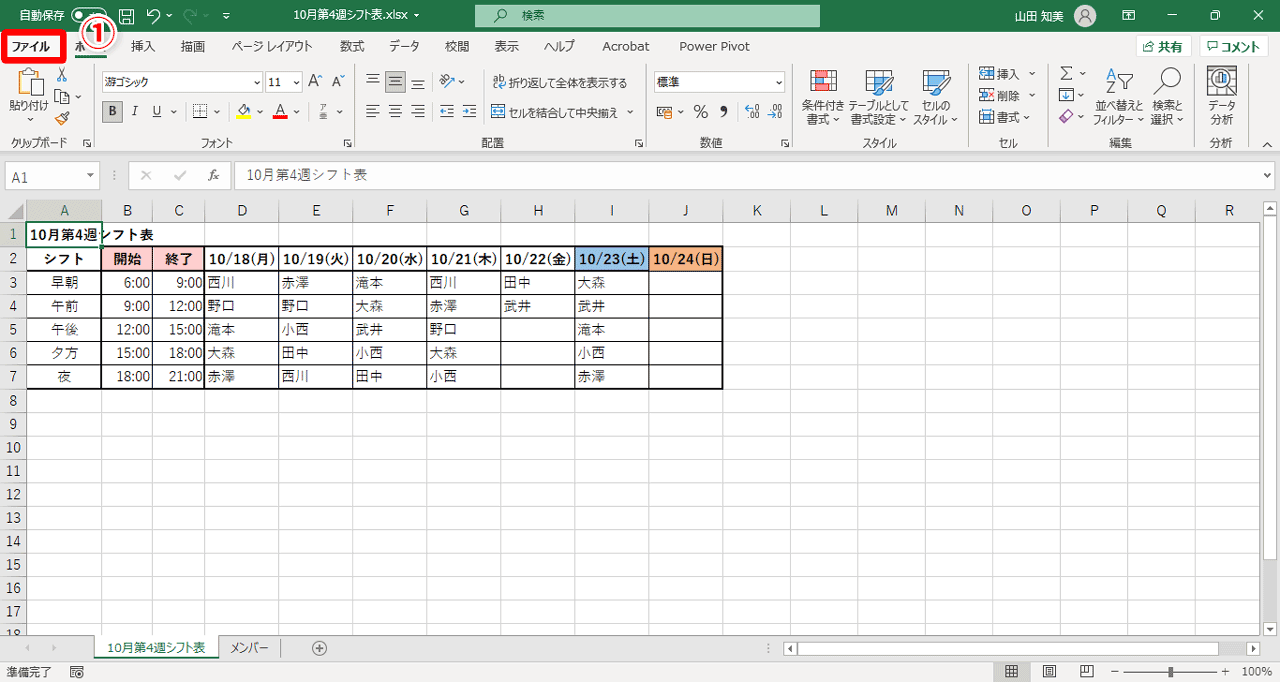Click the comma style icon
Screen dimensions: 1280x682
tap(723, 111)
